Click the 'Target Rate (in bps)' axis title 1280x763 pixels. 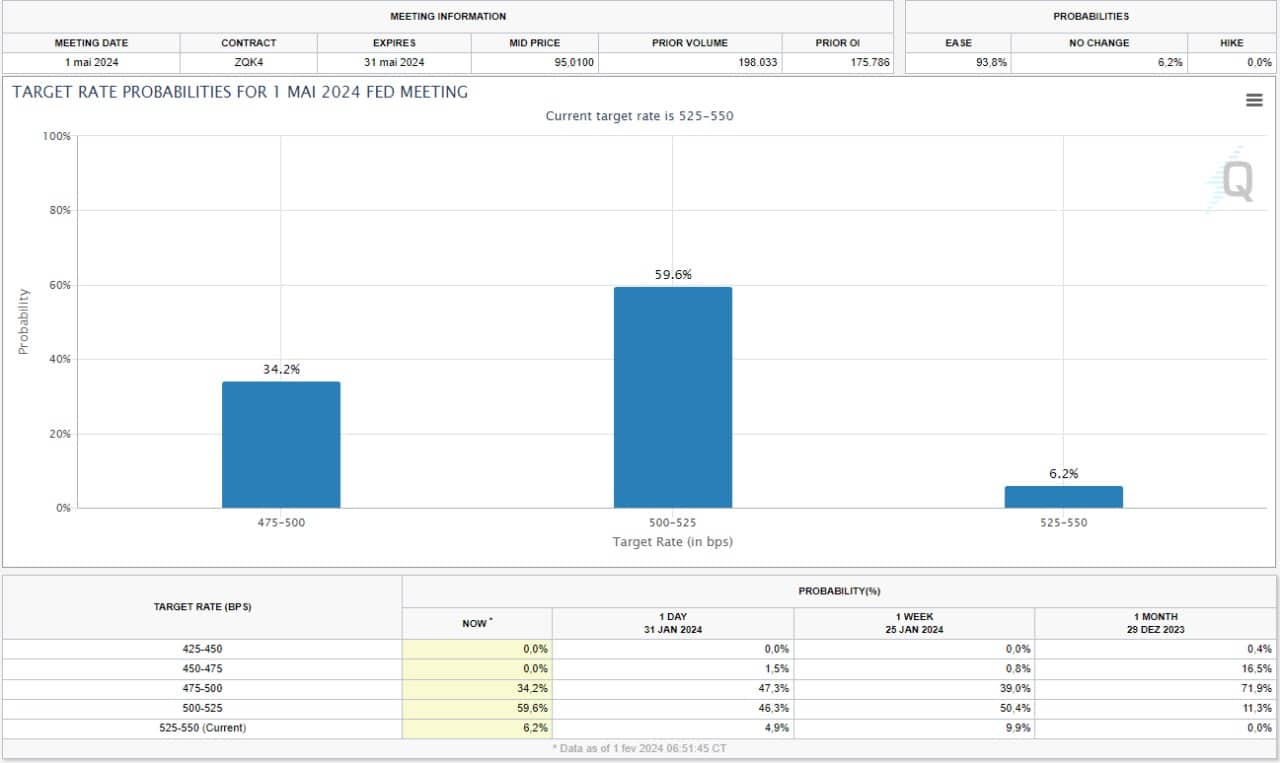tap(673, 542)
